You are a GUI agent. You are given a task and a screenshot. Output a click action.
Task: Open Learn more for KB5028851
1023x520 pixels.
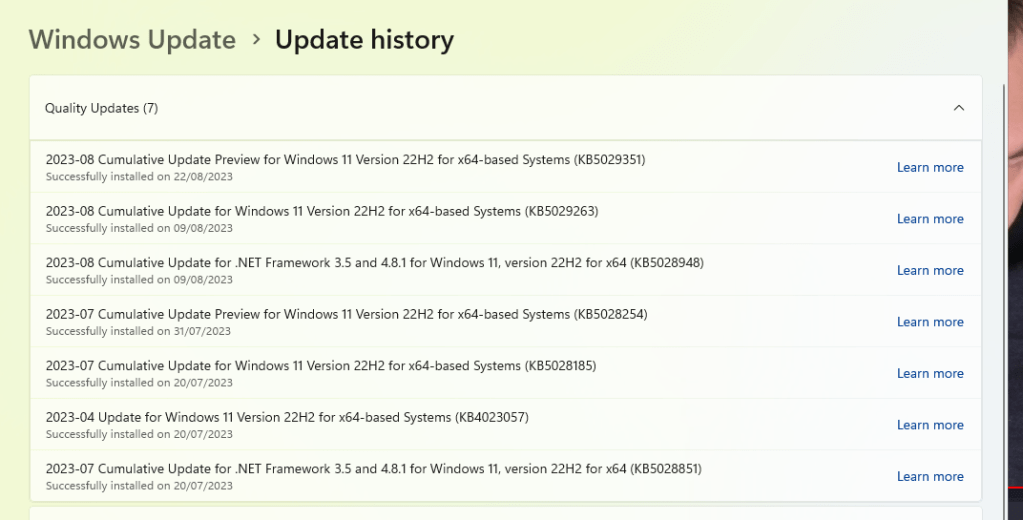tap(930, 477)
